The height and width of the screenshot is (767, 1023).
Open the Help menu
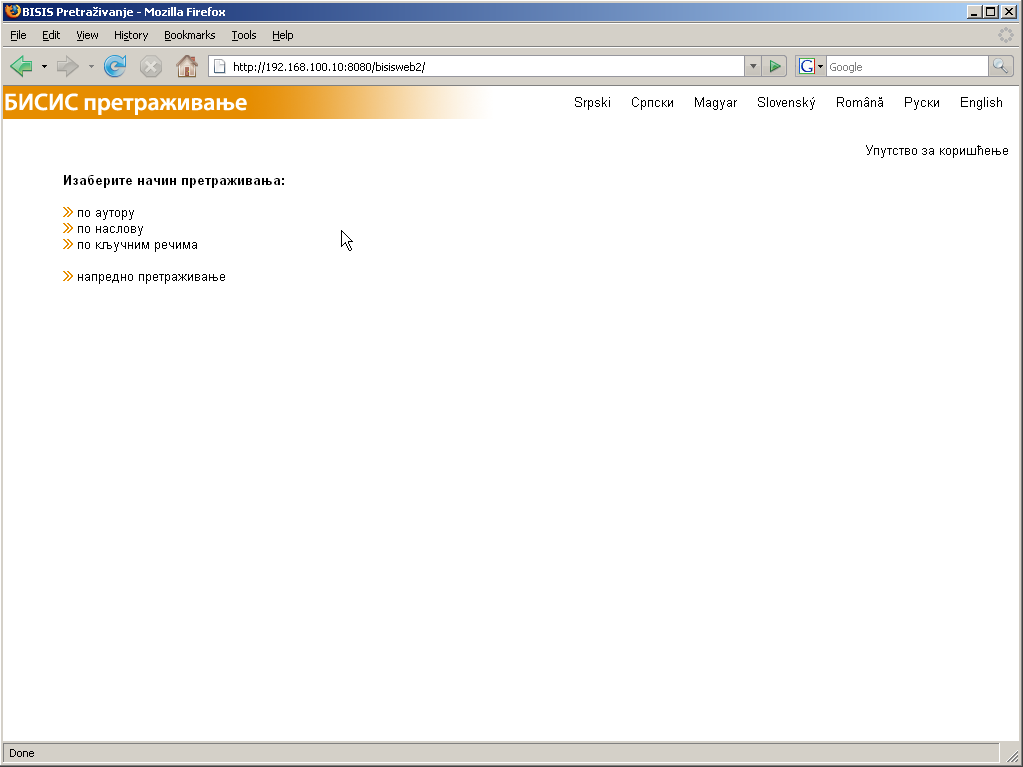coord(282,35)
